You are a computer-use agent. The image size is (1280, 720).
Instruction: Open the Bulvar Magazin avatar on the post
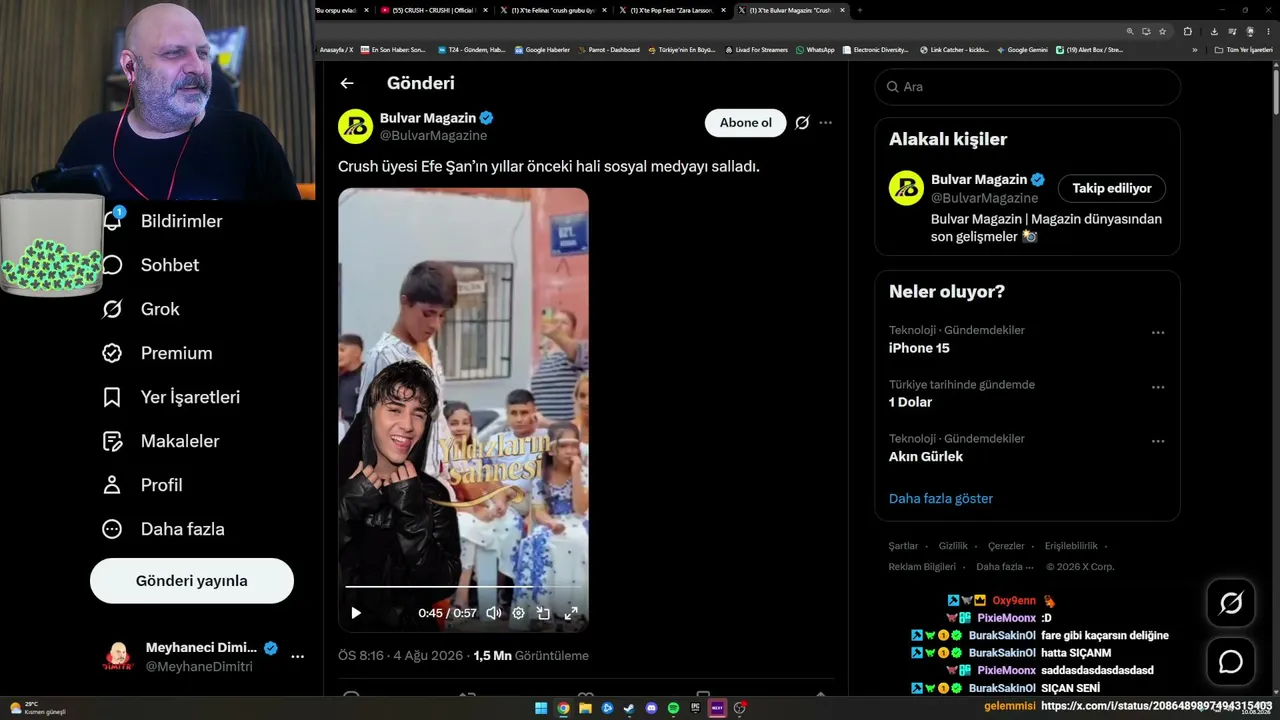355,126
